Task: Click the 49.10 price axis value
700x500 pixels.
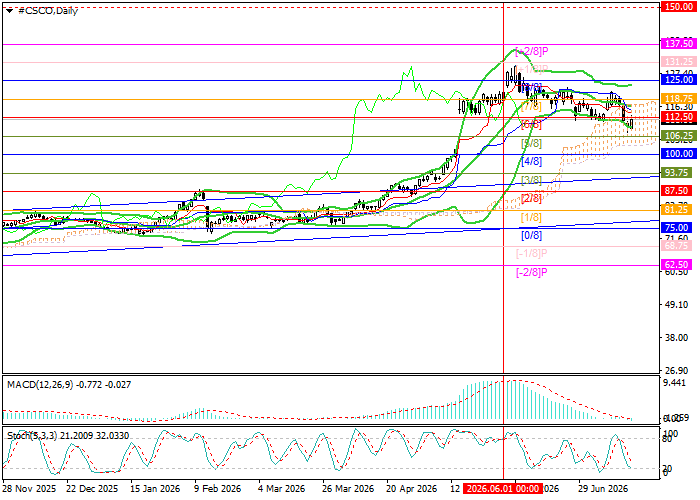Action: tap(676, 305)
